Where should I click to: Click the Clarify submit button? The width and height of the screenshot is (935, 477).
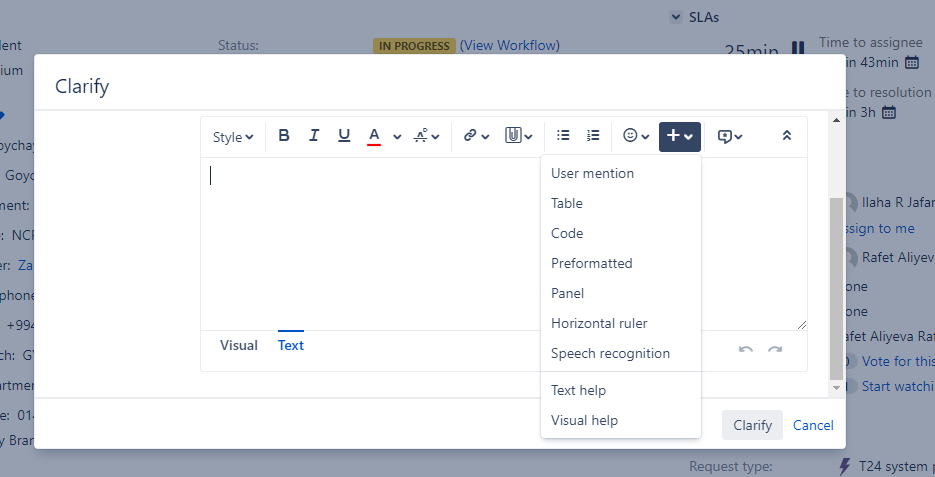point(752,425)
